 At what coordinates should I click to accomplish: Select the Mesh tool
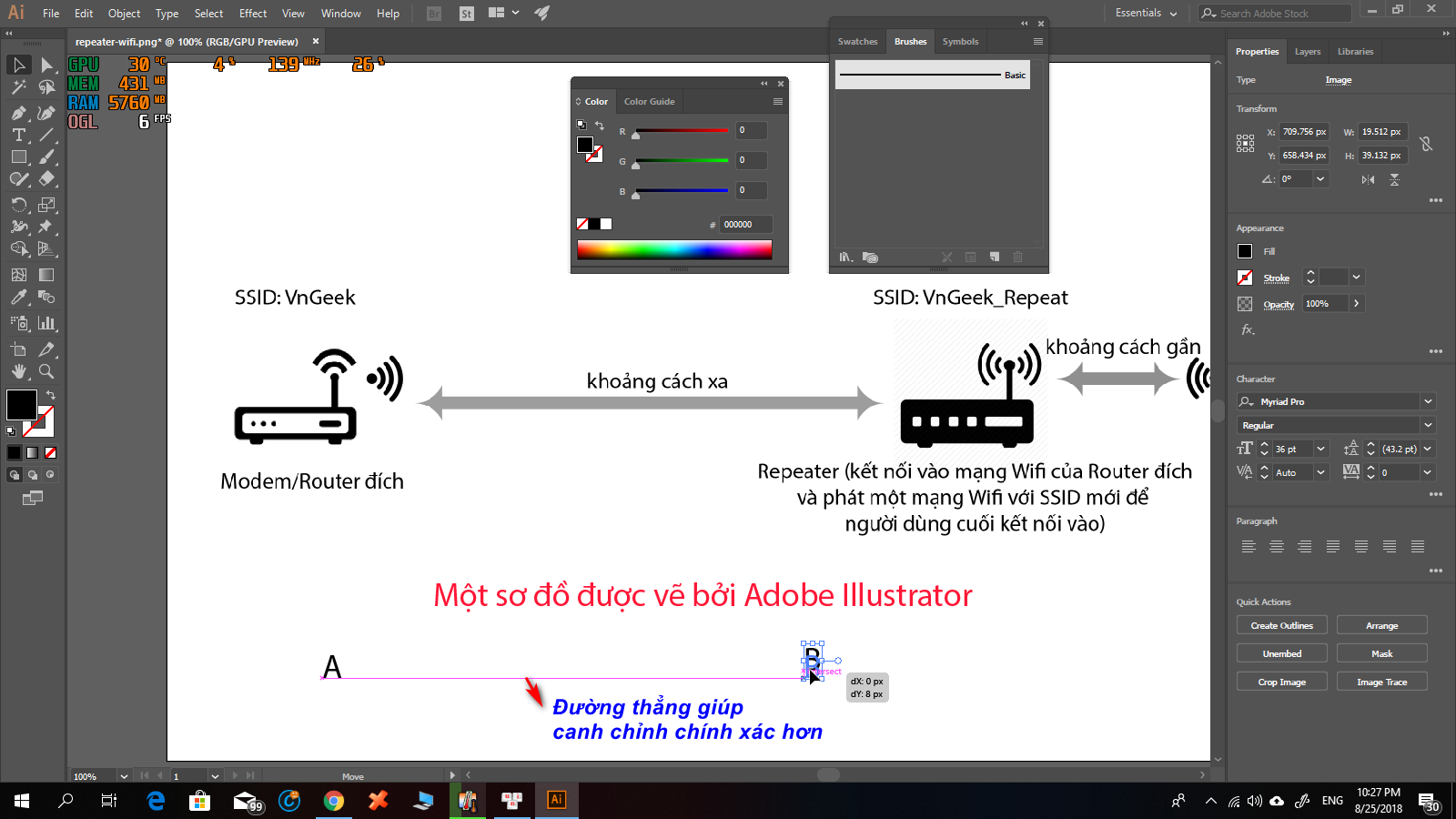pos(18,275)
